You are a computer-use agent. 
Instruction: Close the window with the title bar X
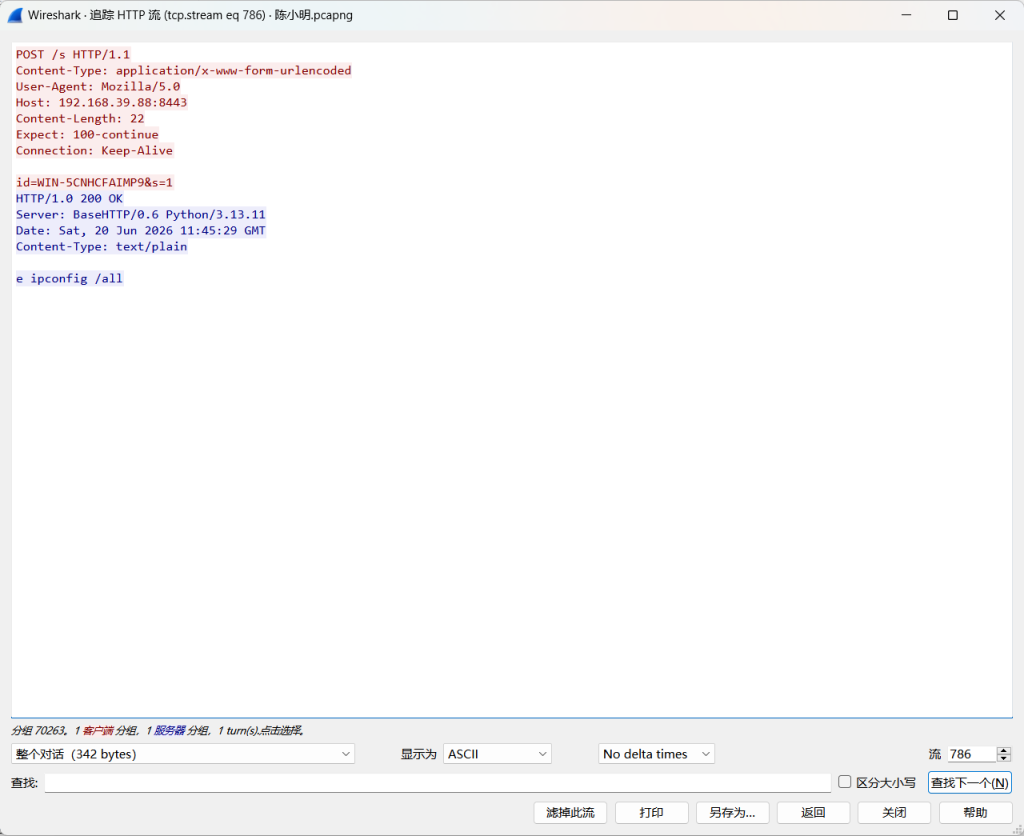click(1000, 15)
